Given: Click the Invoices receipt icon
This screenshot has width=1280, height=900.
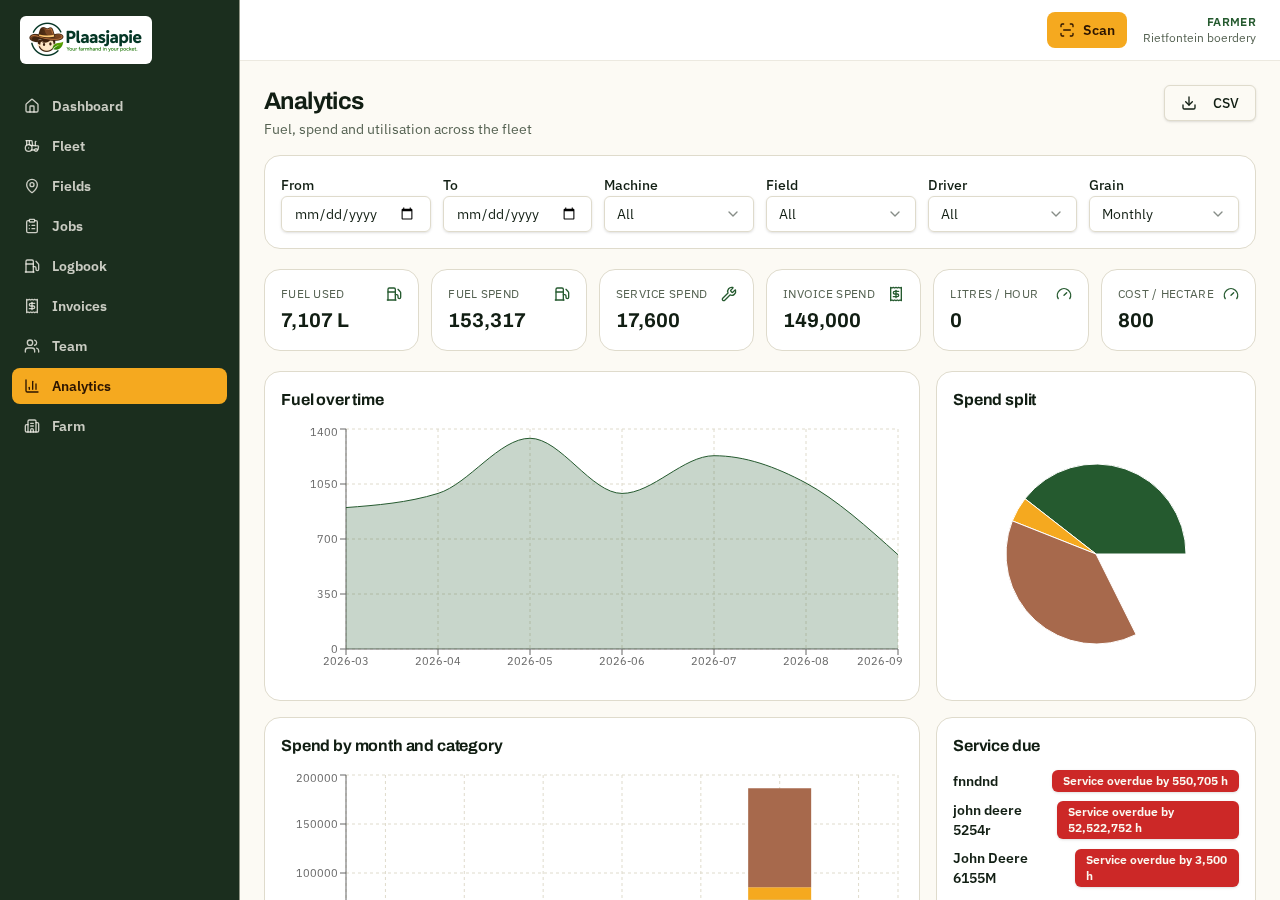Looking at the screenshot, I should tap(32, 306).
